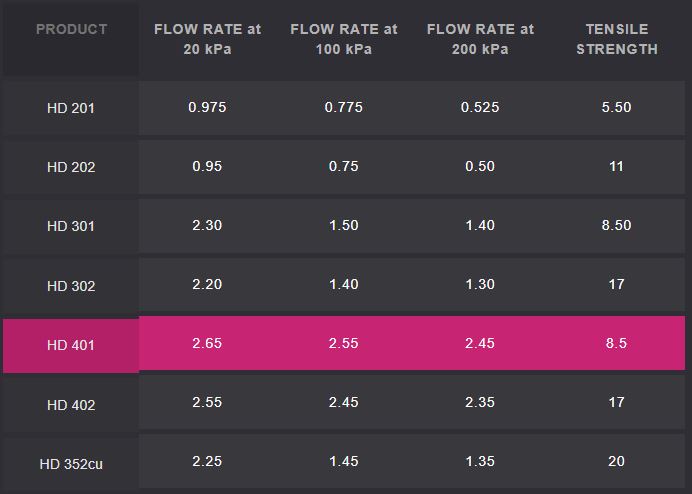The image size is (692, 494).
Task: Click the 5.50 tensile strength value
Action: point(616,107)
